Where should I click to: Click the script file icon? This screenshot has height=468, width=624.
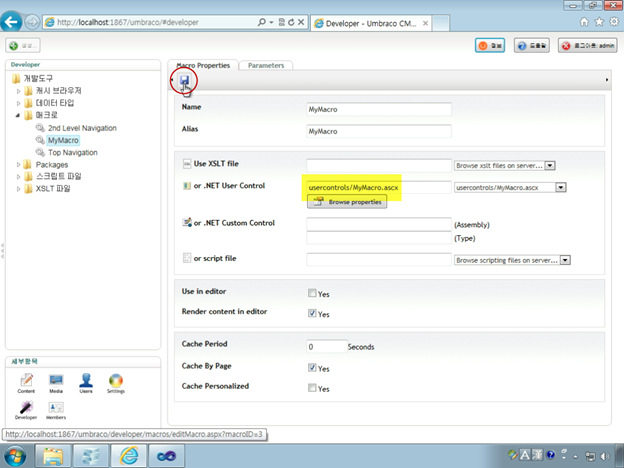point(187,258)
